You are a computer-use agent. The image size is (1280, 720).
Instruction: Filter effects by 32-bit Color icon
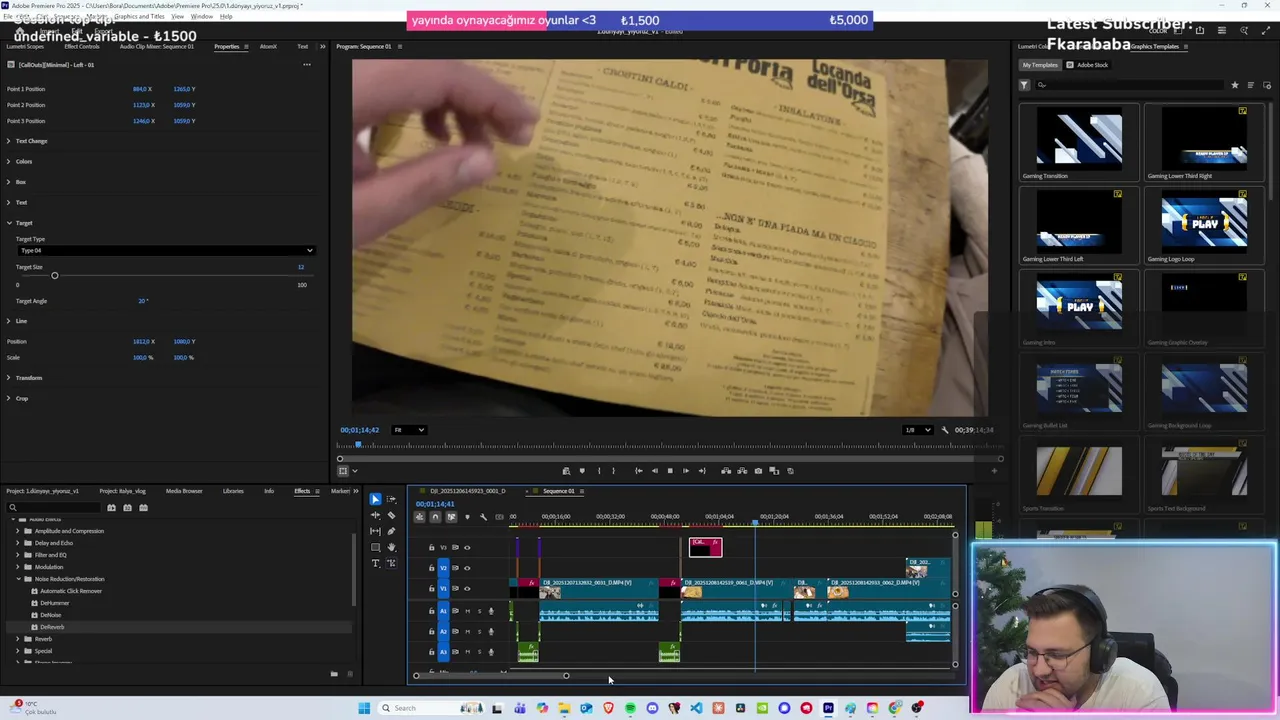pos(127,507)
